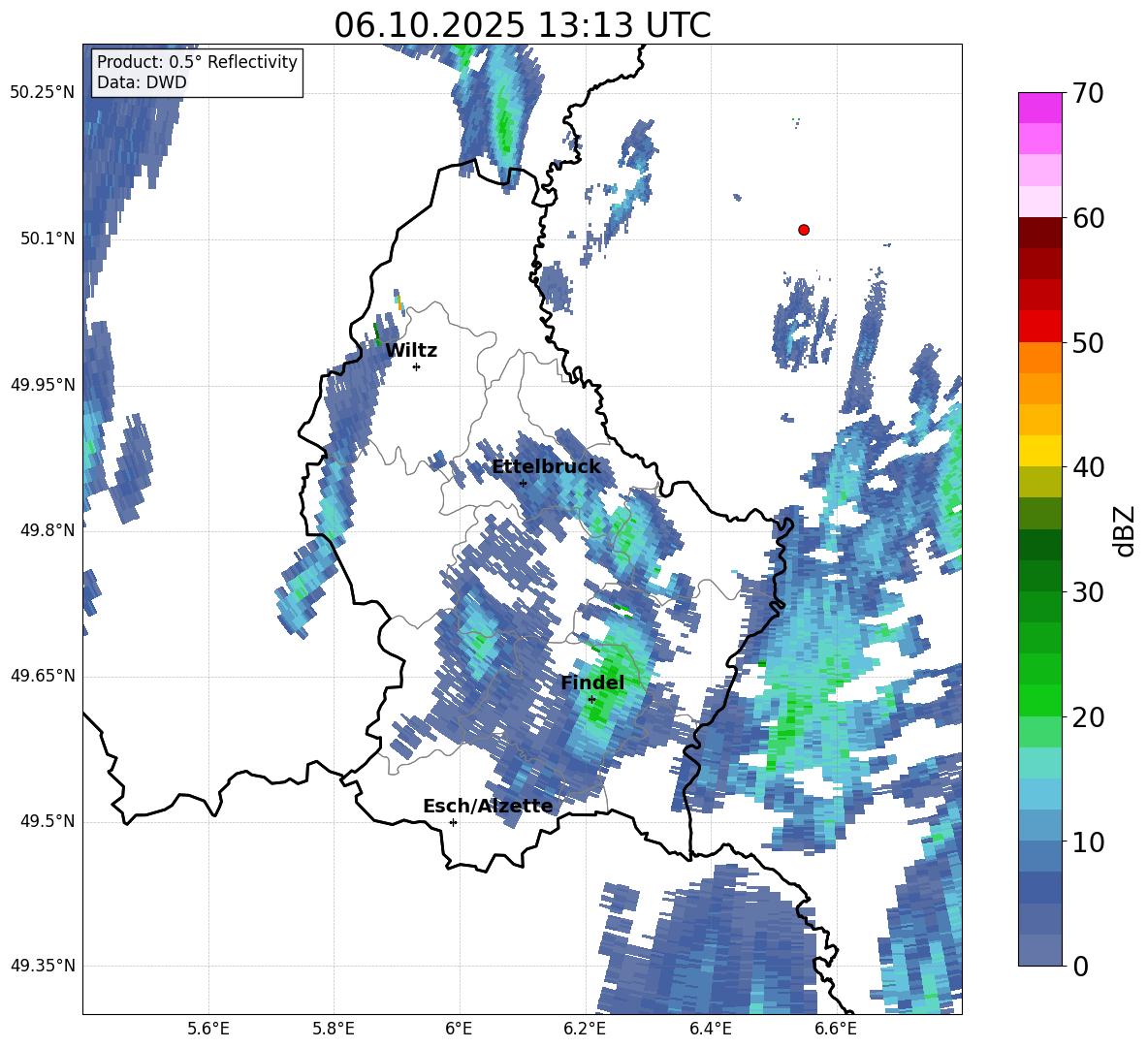1148x1048 pixels.
Task: Click the Esch/Alzette city label
Action: pos(488,806)
